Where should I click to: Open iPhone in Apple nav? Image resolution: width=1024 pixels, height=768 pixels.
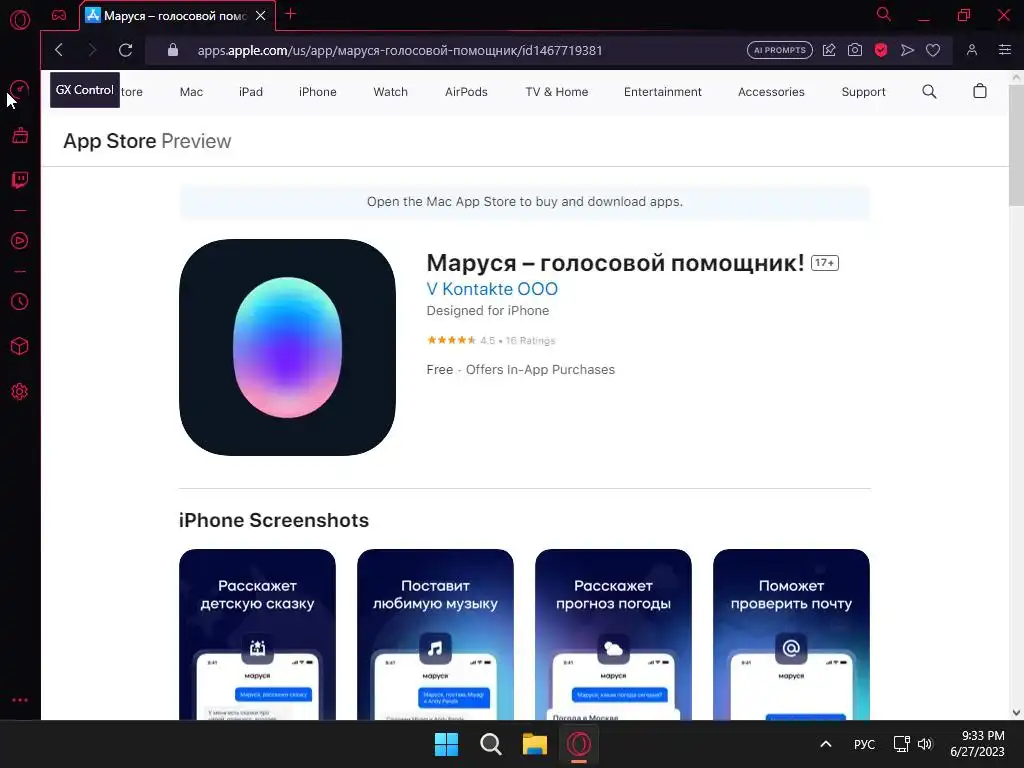[x=317, y=92]
